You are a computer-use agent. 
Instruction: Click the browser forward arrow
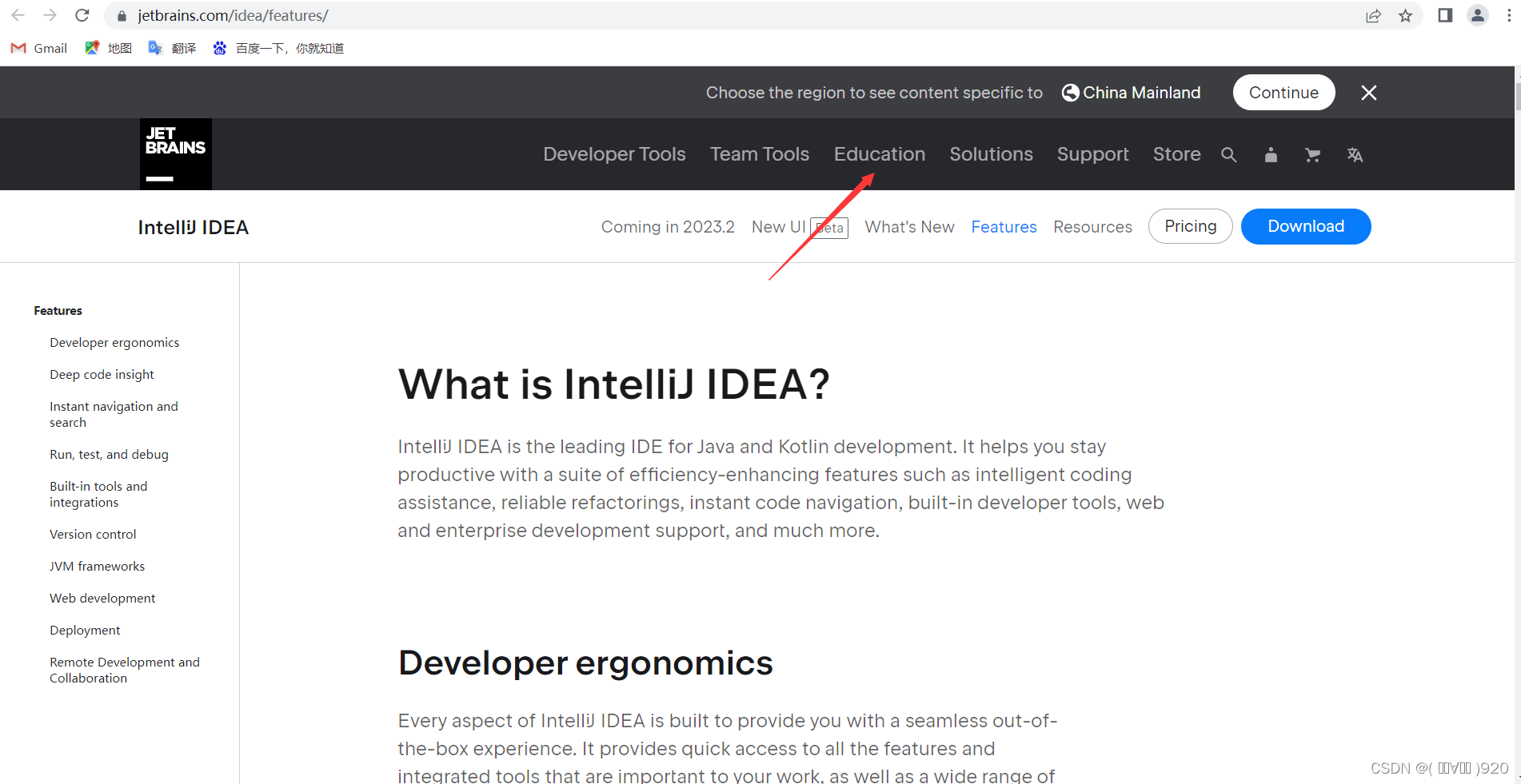click(50, 15)
